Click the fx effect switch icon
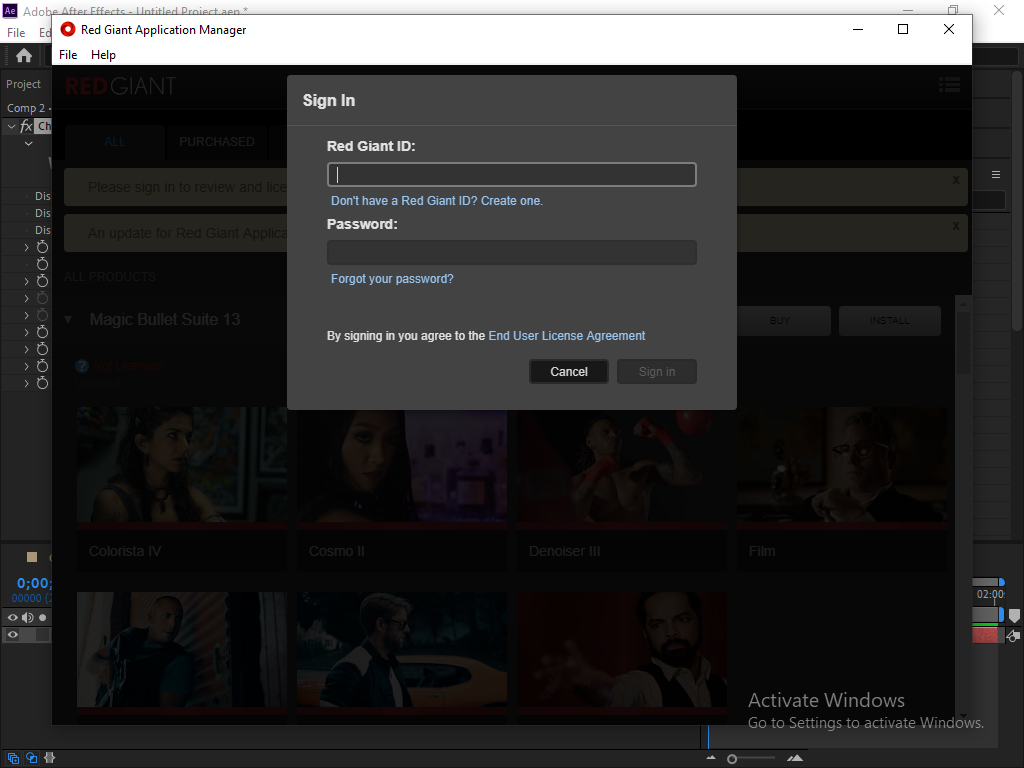 26,126
